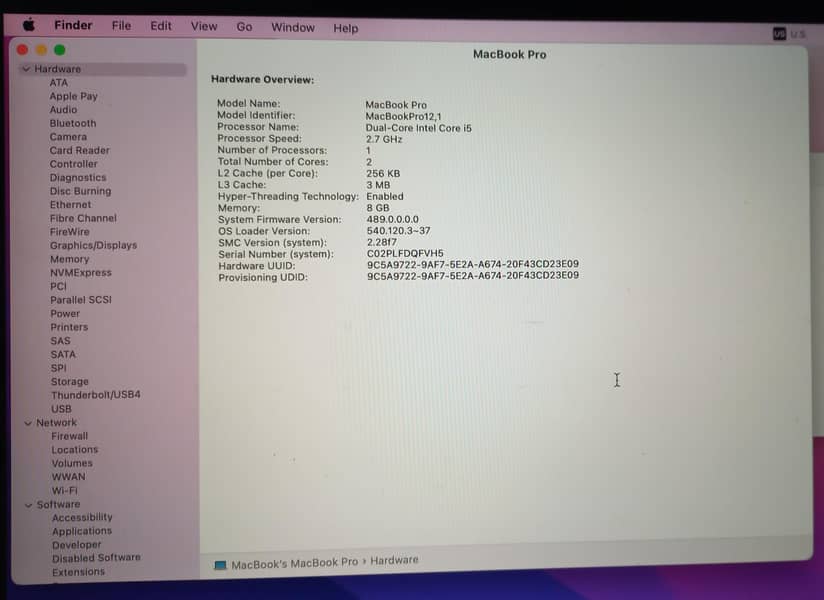Screen dimensions: 824x600
Task: Select Fibre Channel in the sidebar
Action: click(x=84, y=218)
